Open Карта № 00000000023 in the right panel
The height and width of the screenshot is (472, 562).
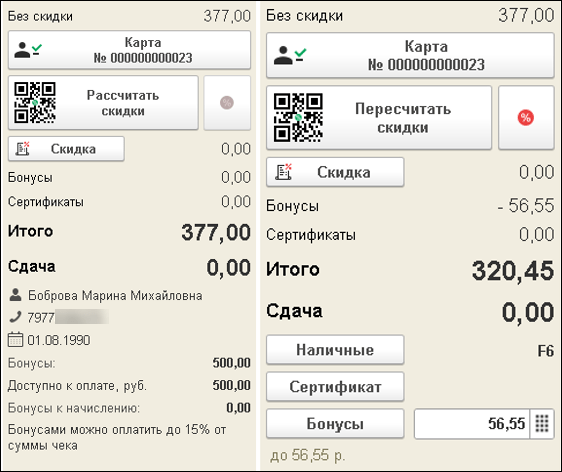pyautogui.click(x=410, y=55)
